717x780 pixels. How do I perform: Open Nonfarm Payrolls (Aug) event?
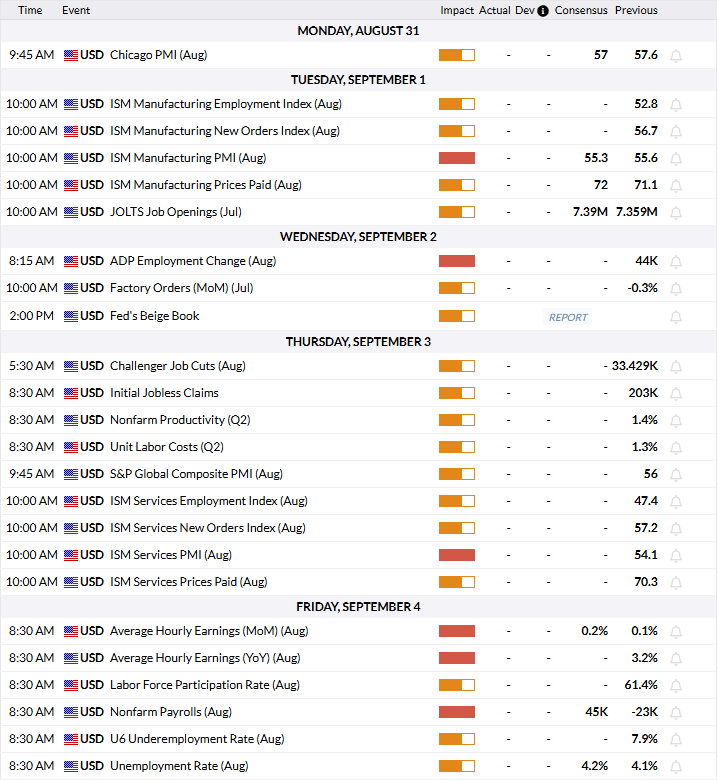[171, 712]
